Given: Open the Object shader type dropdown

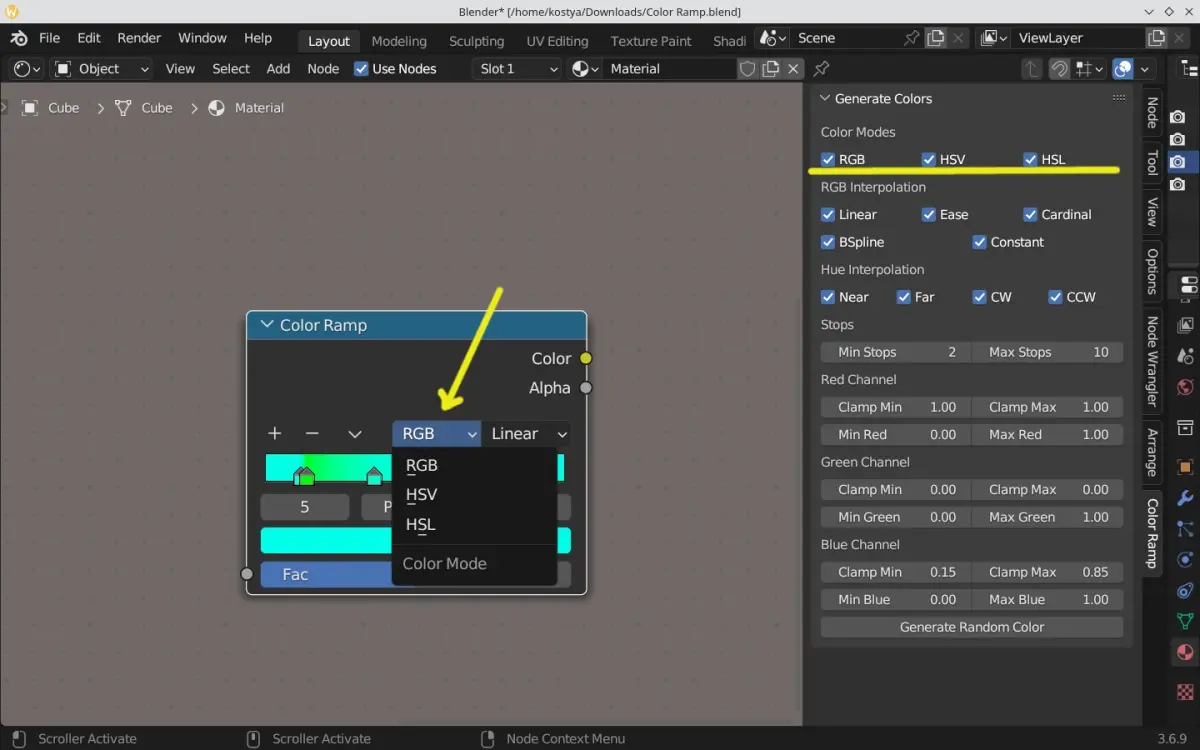Looking at the screenshot, I should pos(102,69).
